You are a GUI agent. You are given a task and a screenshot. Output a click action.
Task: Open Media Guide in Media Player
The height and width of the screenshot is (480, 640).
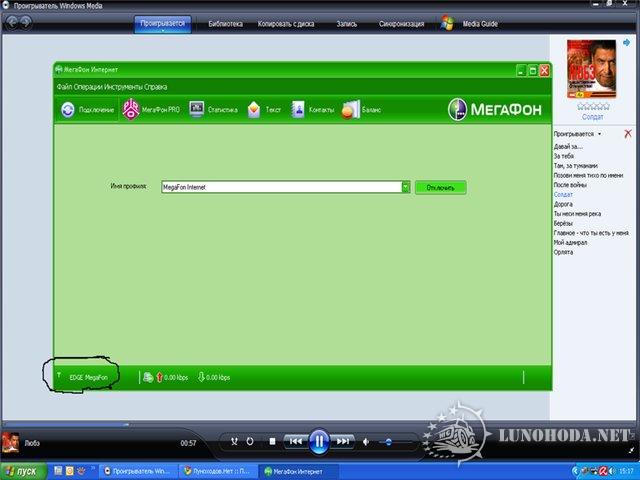(480, 24)
